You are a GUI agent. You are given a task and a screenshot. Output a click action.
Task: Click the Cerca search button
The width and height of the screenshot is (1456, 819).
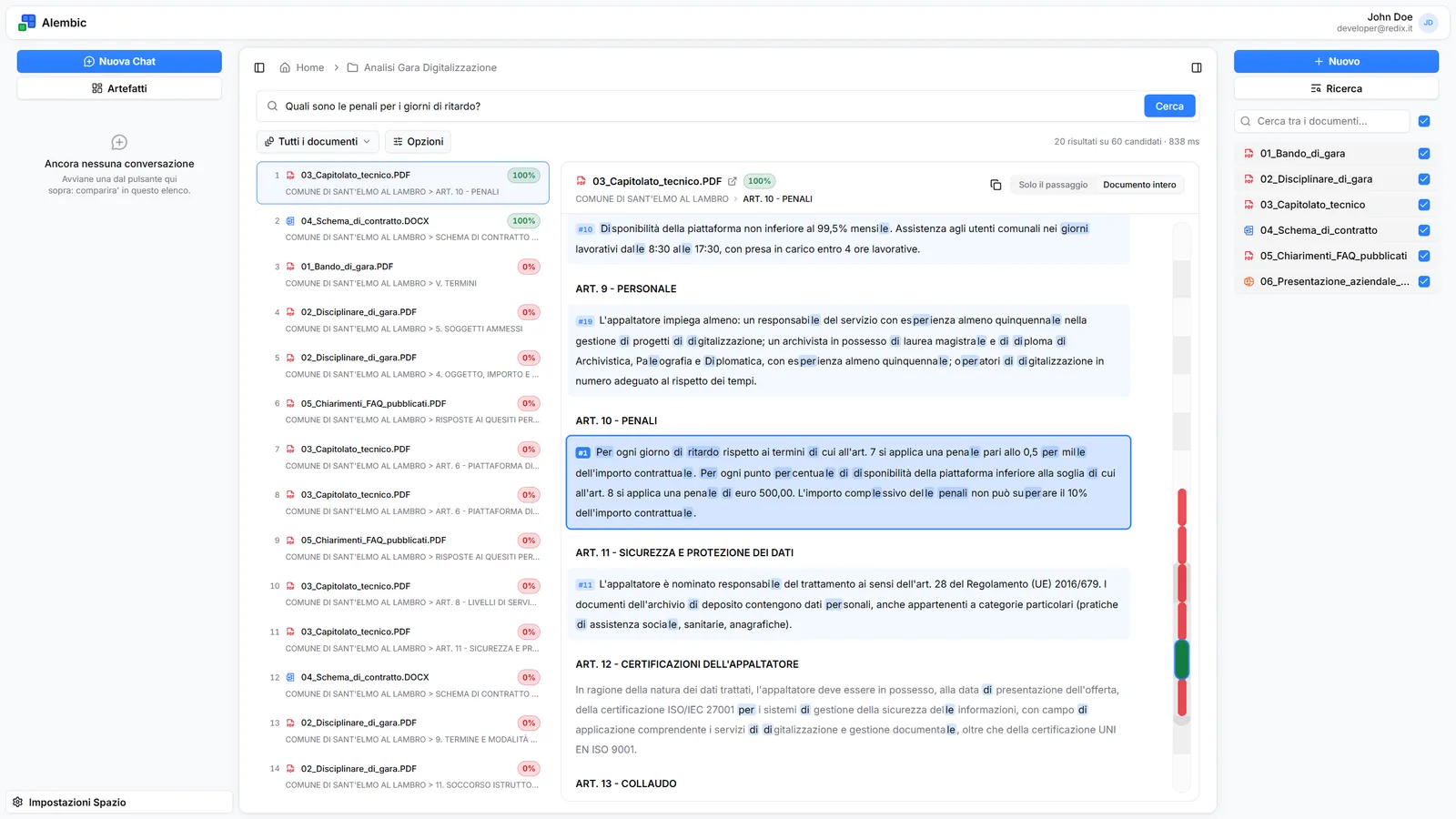coord(1169,106)
